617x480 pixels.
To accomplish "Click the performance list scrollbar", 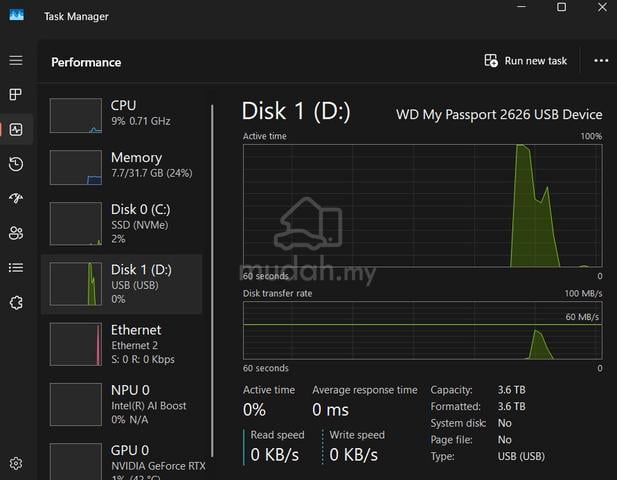I will (212, 280).
